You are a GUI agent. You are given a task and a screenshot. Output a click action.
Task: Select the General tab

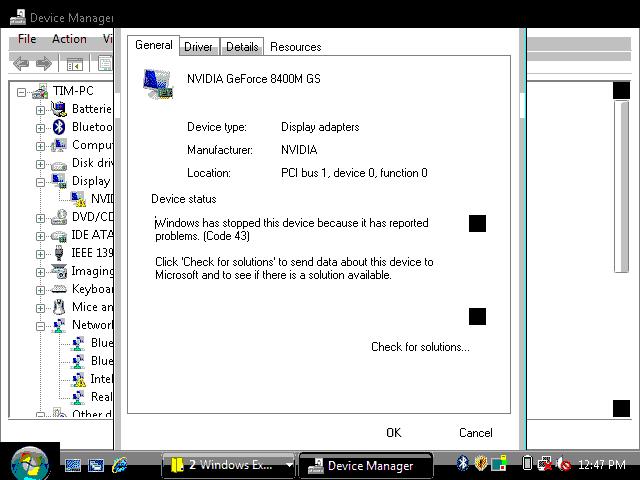[153, 45]
